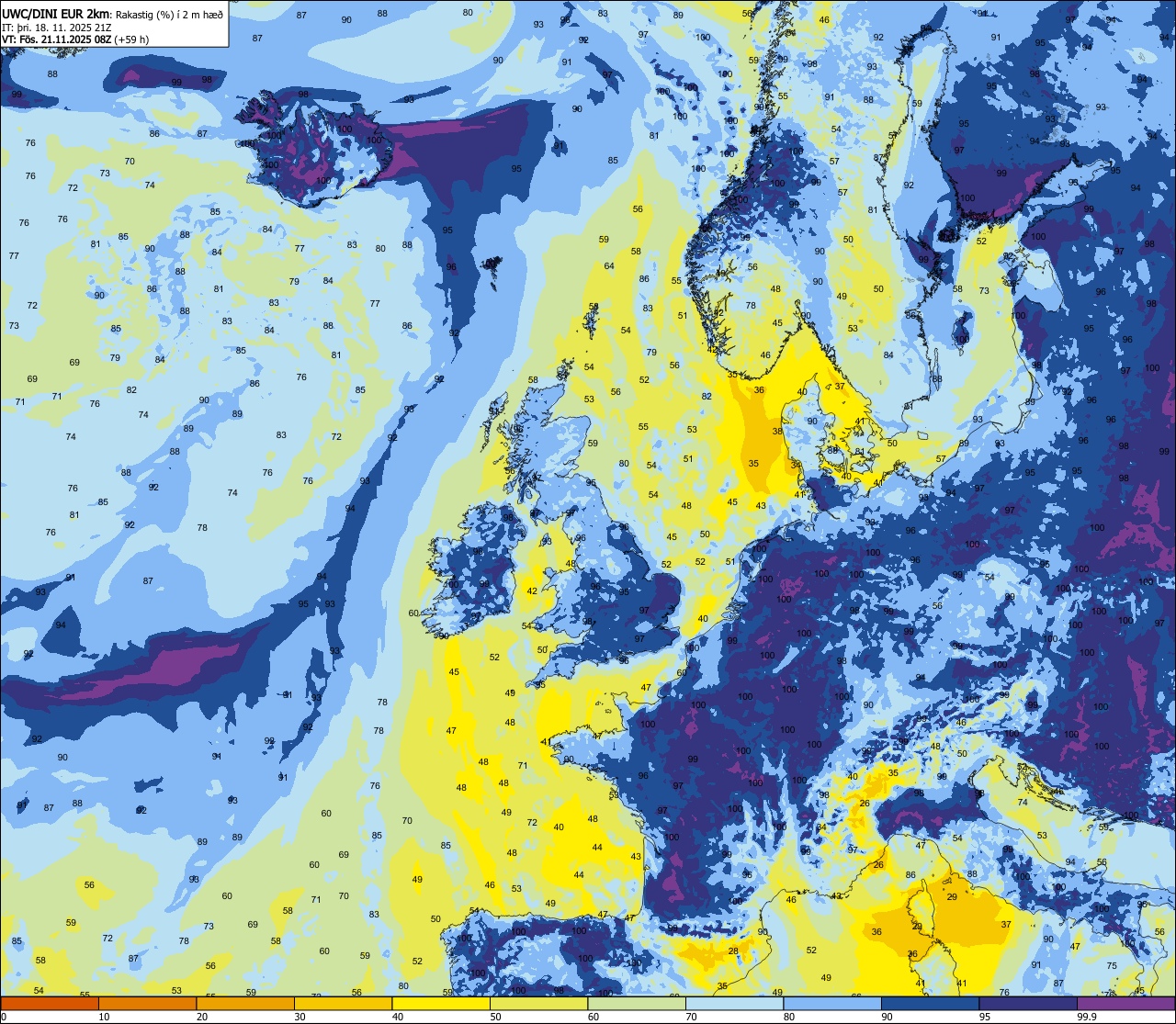Click the light orange 20–30 legend swatch
The width and height of the screenshot is (1176, 1024).
point(245,1004)
